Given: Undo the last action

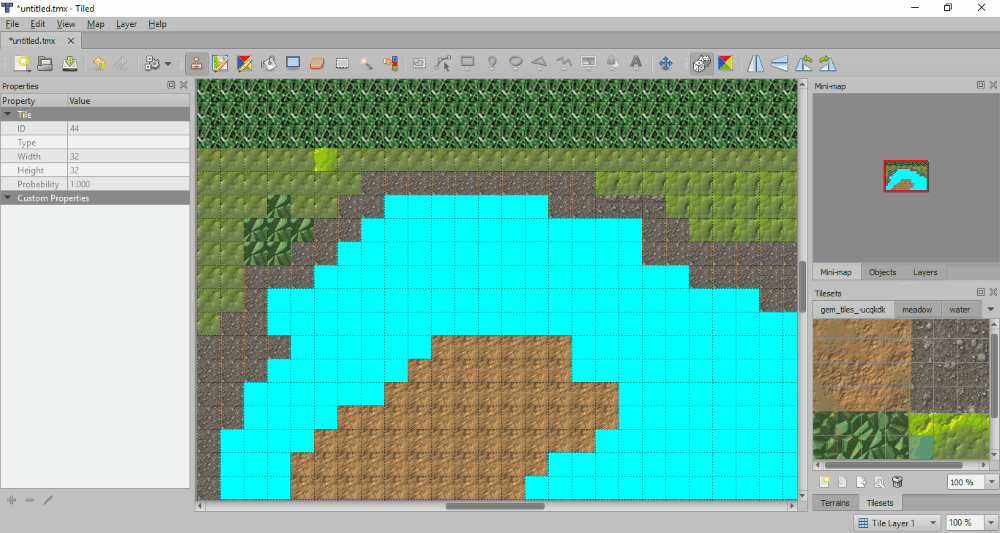Looking at the screenshot, I should [99, 63].
